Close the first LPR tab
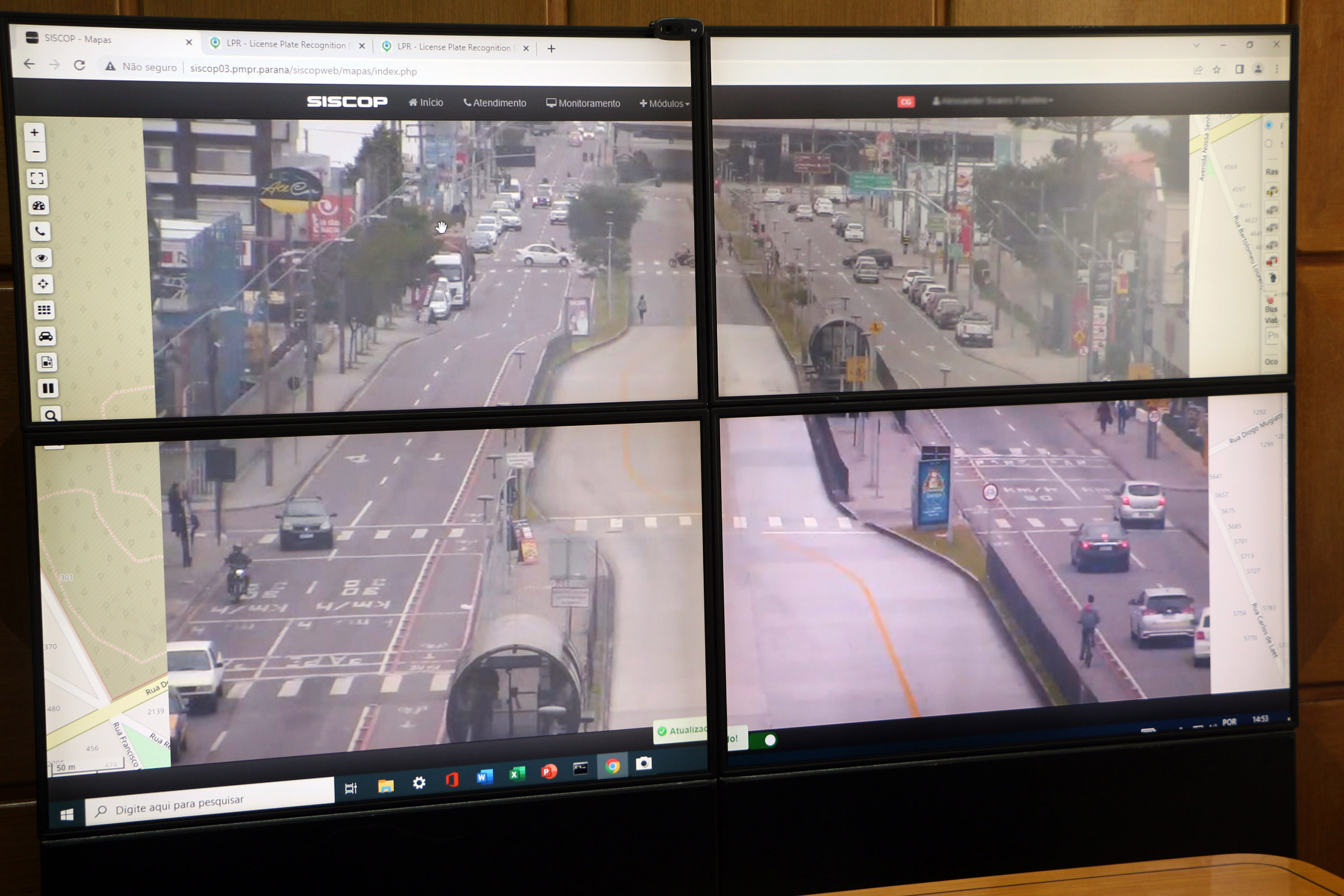 pos(362,46)
